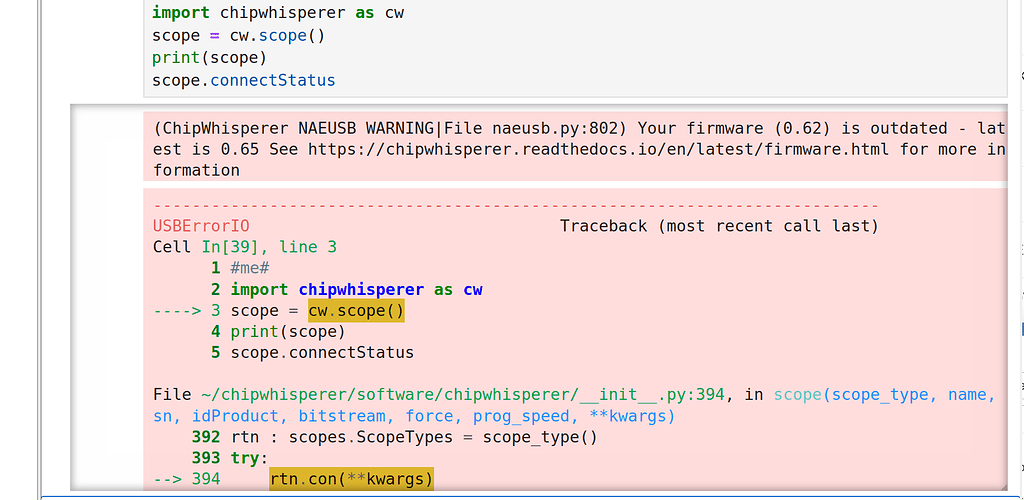Image resolution: width=1024 pixels, height=500 pixels.
Task: Click the try: statement on line 393
Action: point(249,458)
